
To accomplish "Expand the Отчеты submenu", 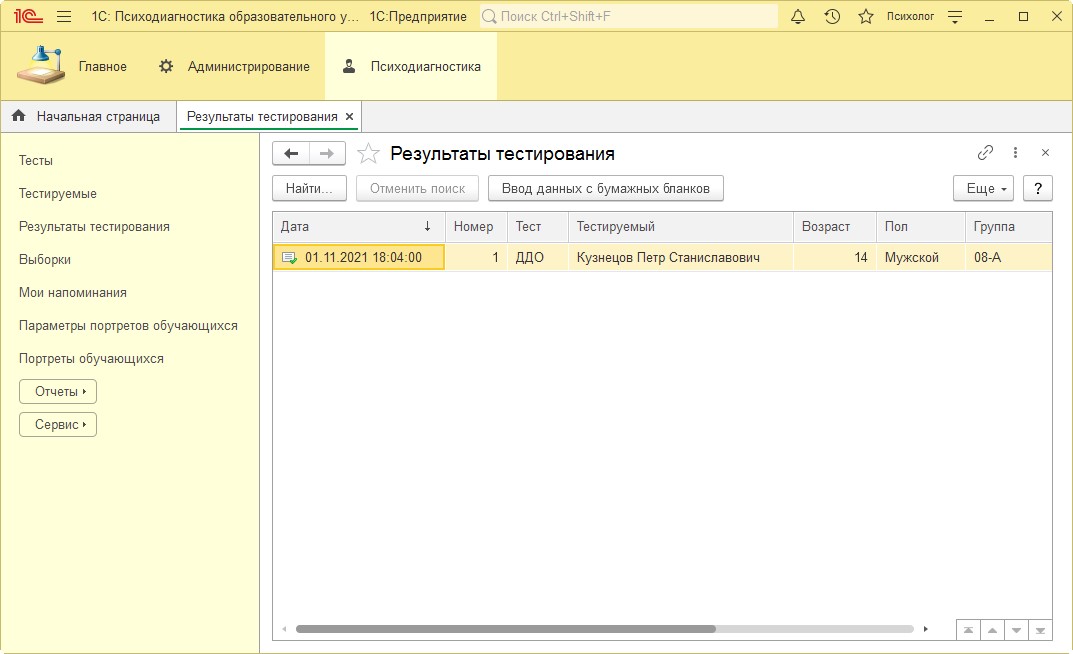I will click(58, 391).
